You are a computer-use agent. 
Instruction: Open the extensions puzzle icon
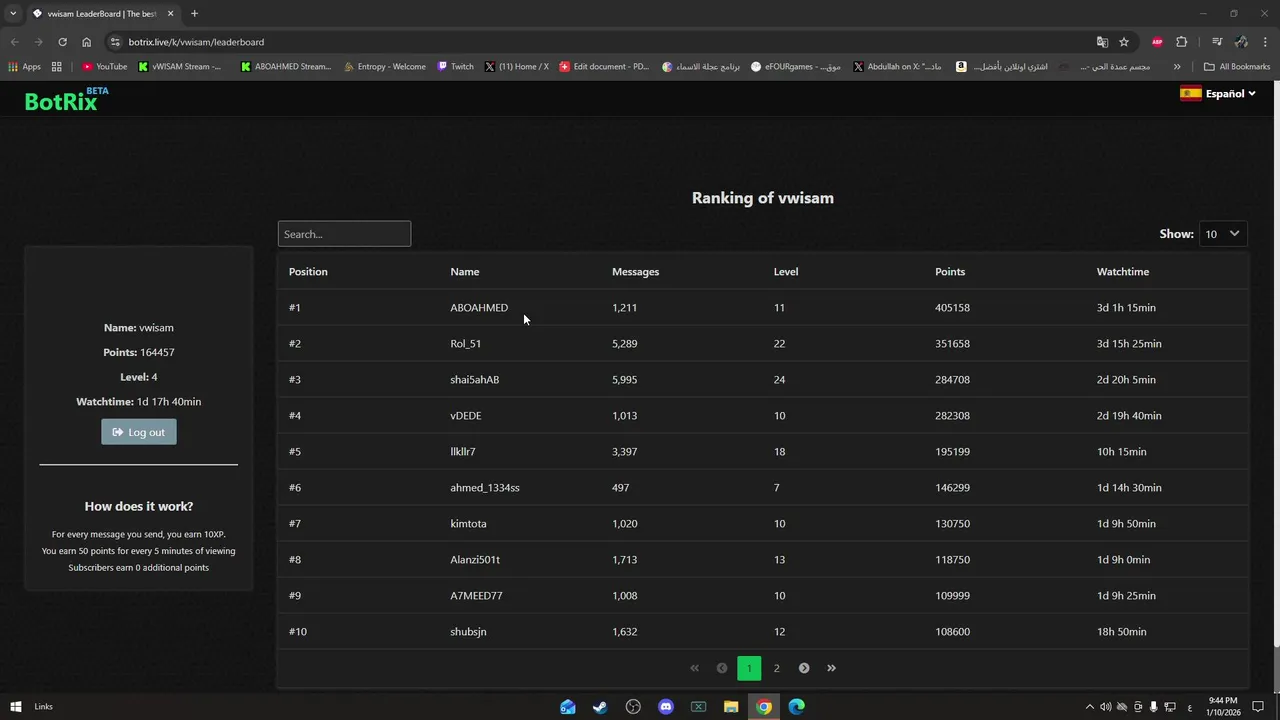pos(1182,42)
